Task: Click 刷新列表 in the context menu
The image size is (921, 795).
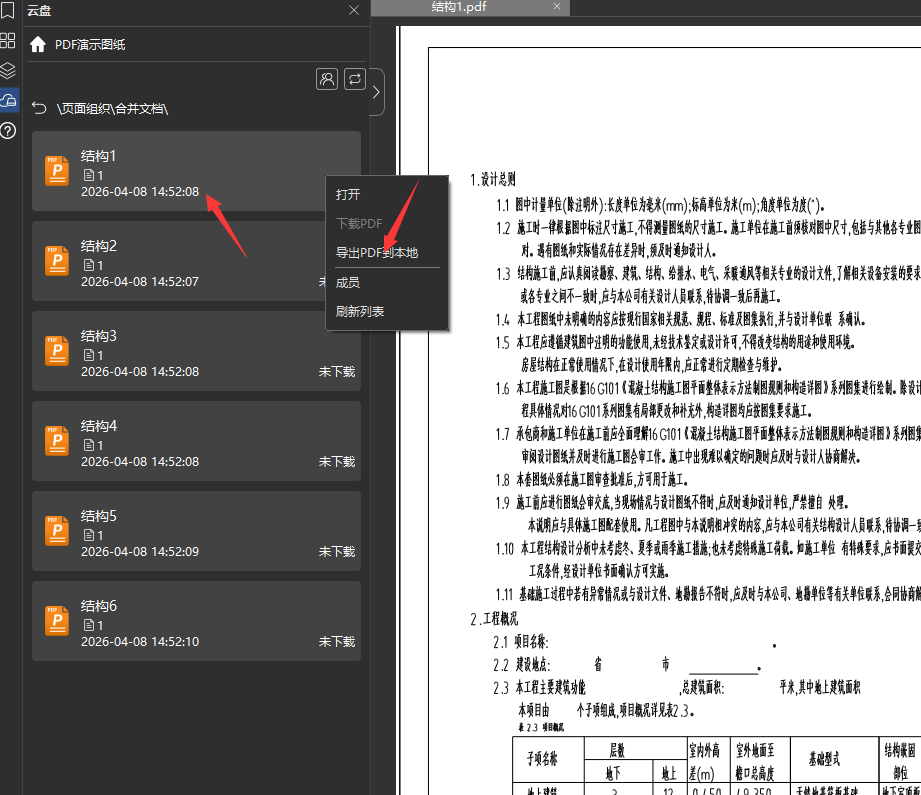Action: [x=360, y=312]
